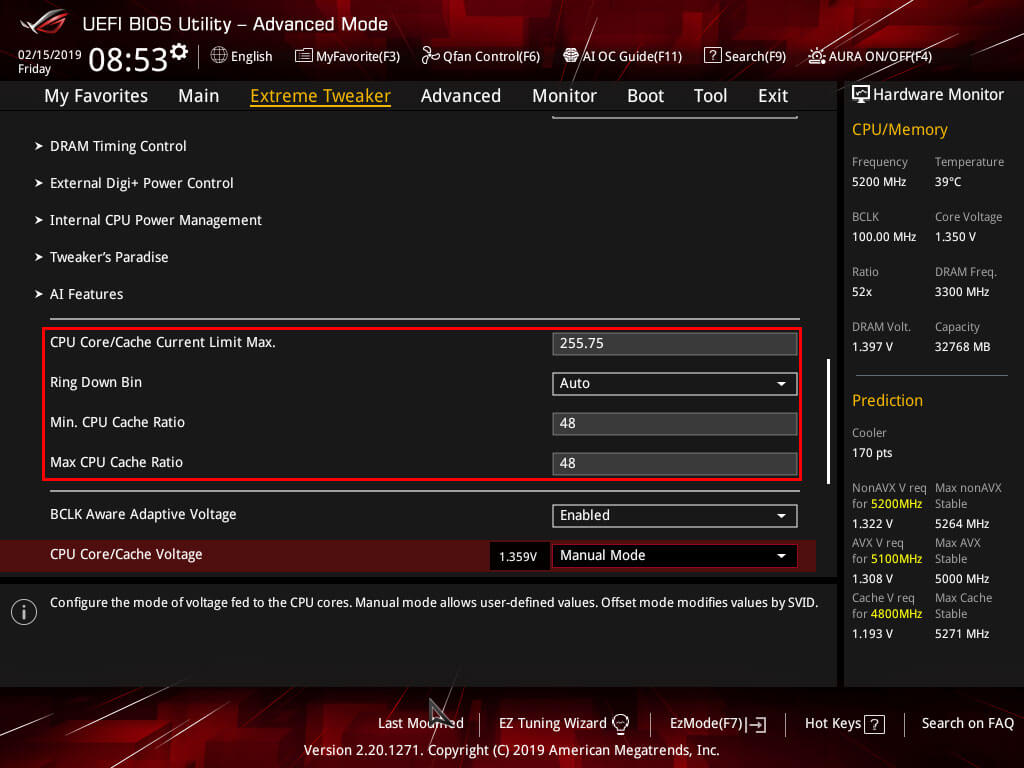Click Last Modified at the bottom
1024x768 pixels.
(x=421, y=723)
